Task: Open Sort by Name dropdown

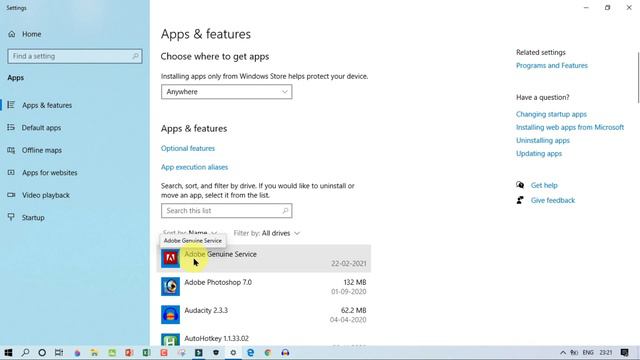Action: click(190, 233)
